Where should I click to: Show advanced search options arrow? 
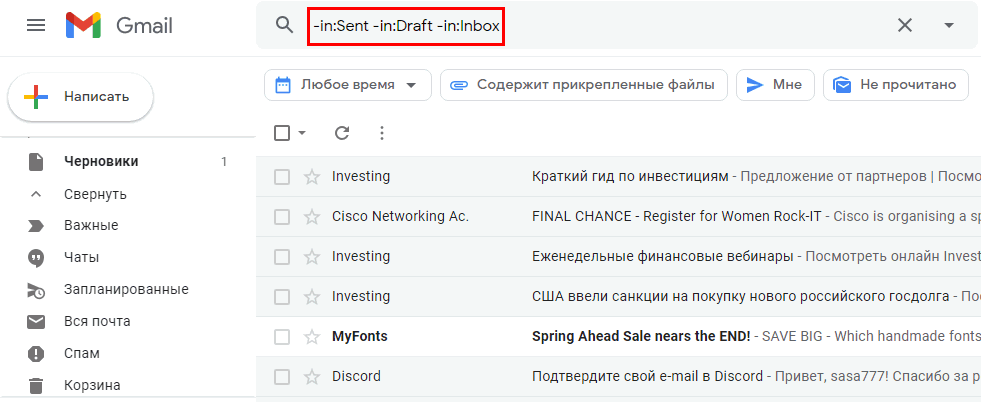pyautogui.click(x=949, y=26)
